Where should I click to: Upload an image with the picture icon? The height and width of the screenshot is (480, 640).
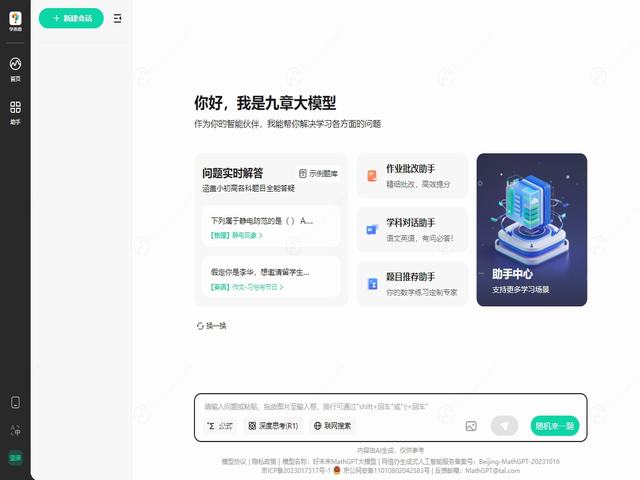click(471, 426)
